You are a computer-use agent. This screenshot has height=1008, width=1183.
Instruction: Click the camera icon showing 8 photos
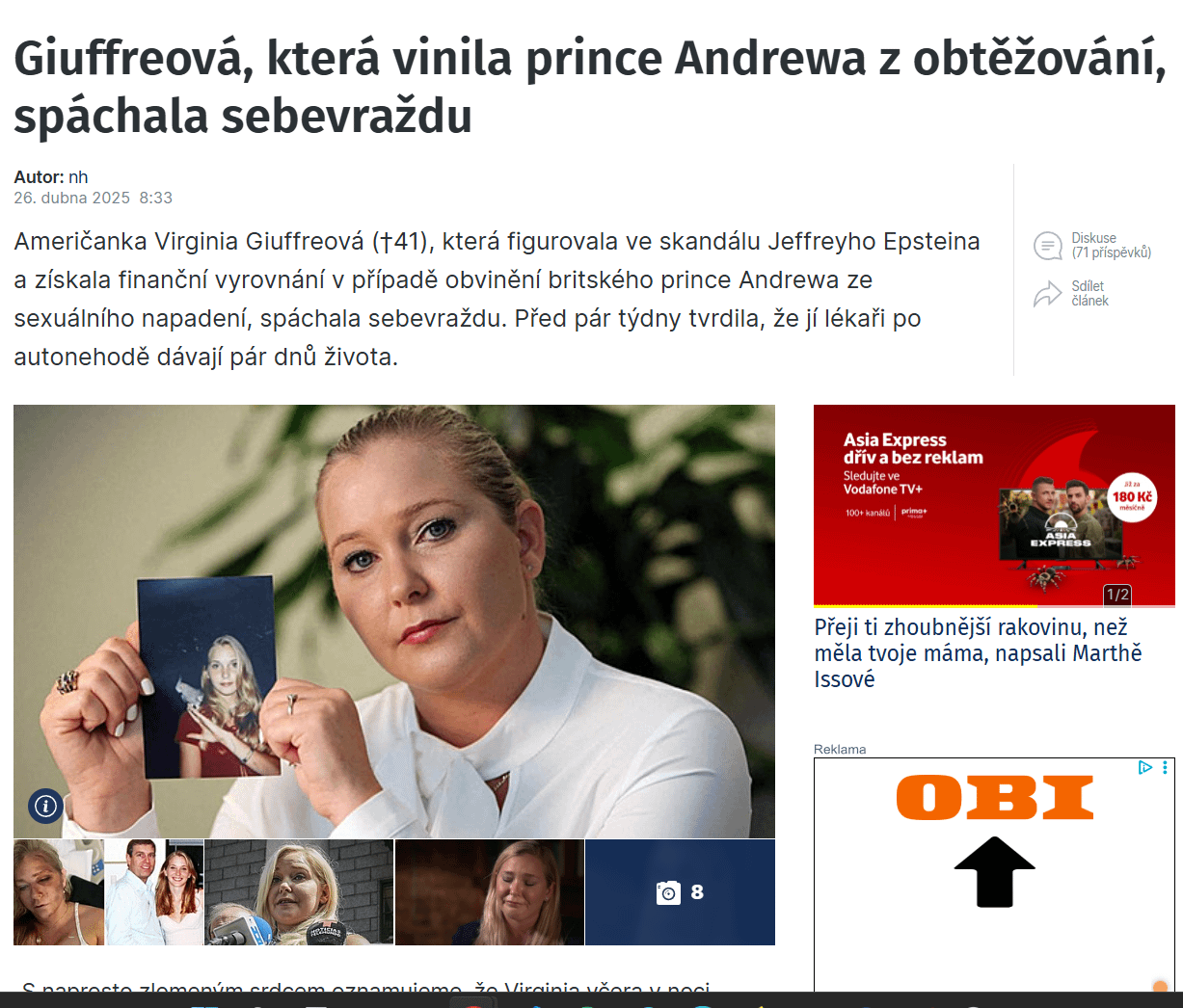coord(668,892)
